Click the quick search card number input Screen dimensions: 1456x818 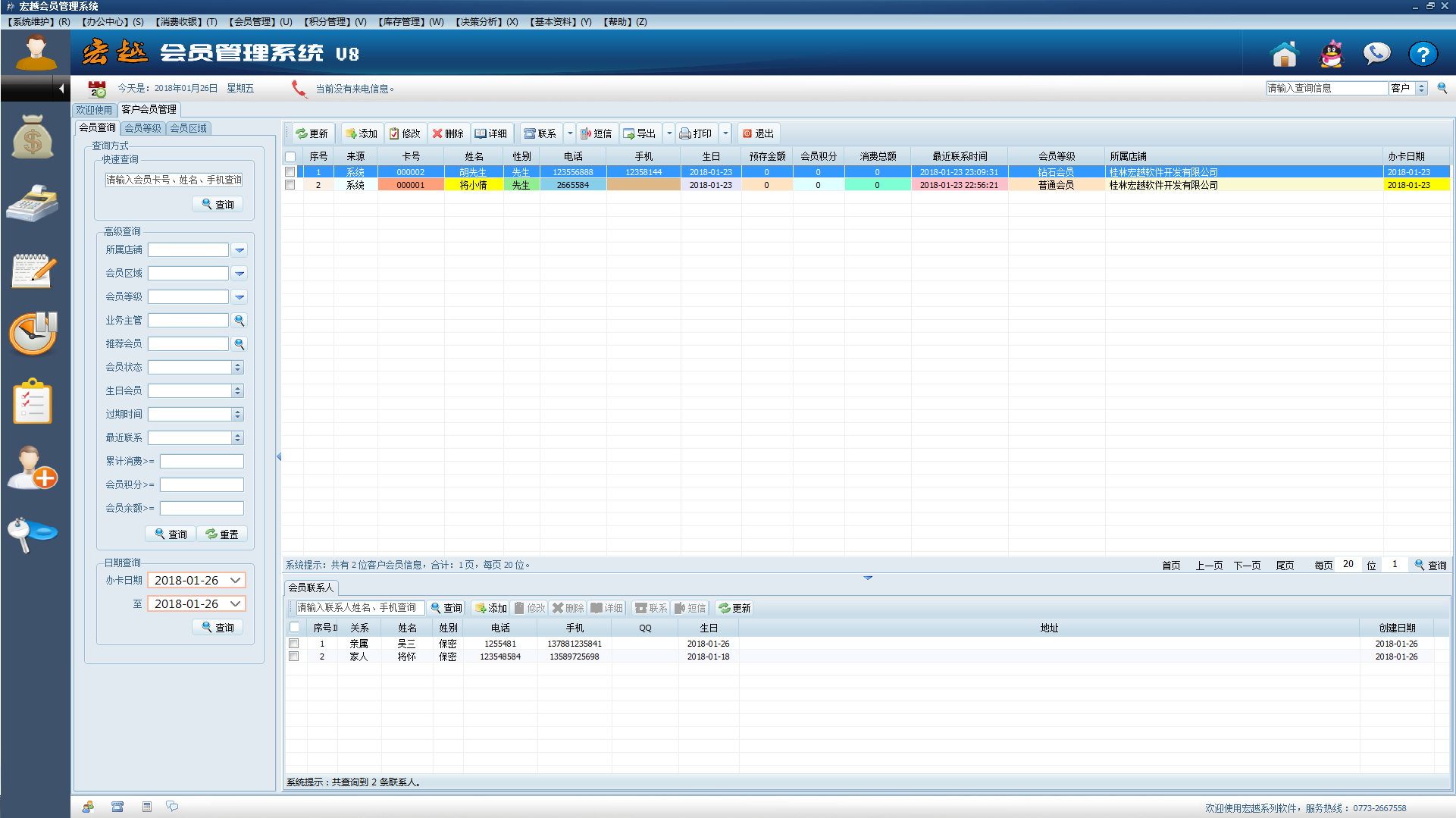click(174, 180)
